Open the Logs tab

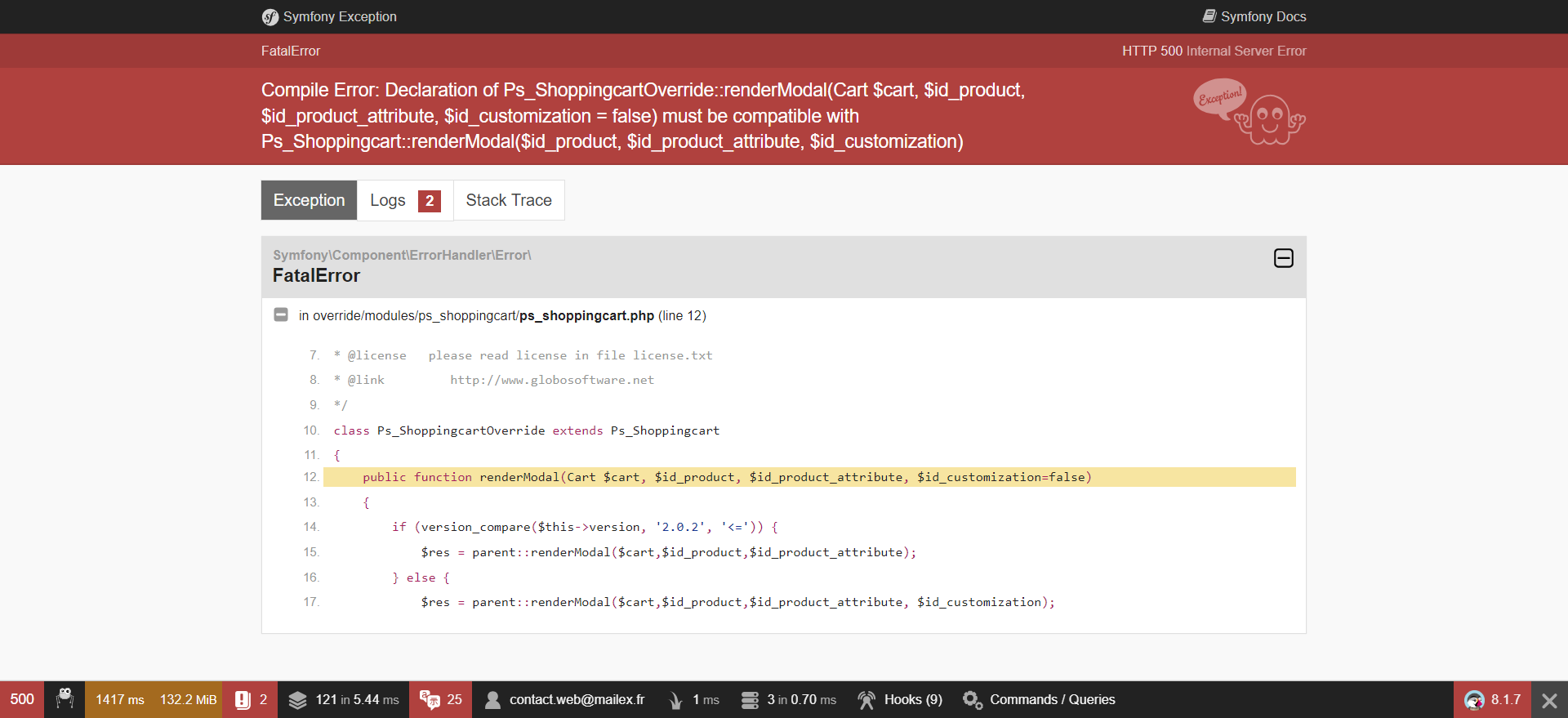click(x=405, y=200)
